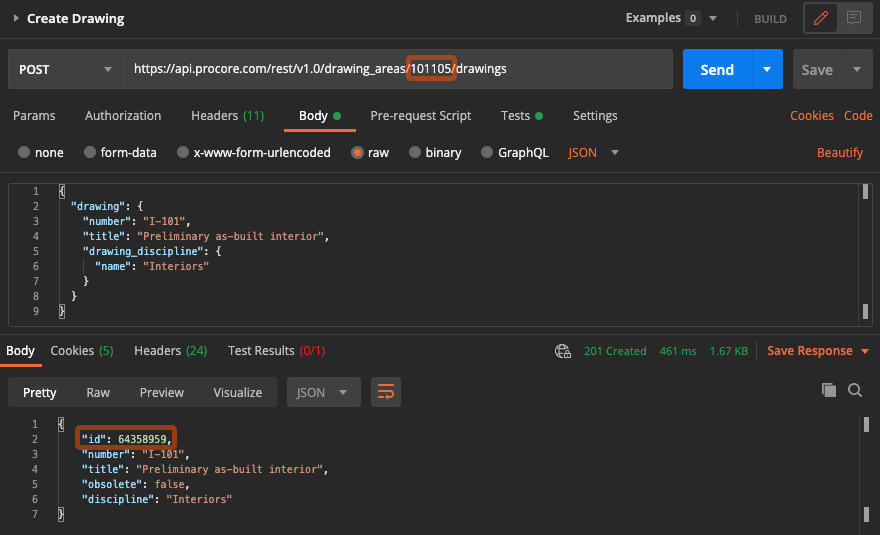
Task: Click the "obsolete": false response line
Action: click(x=135, y=484)
